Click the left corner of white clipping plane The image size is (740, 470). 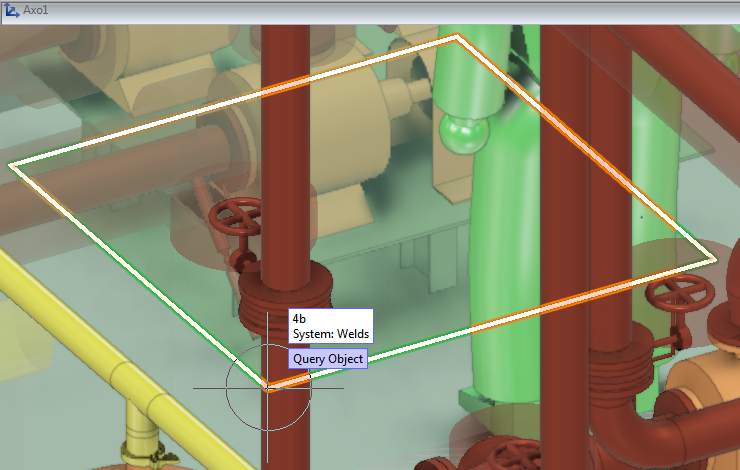pos(11,165)
